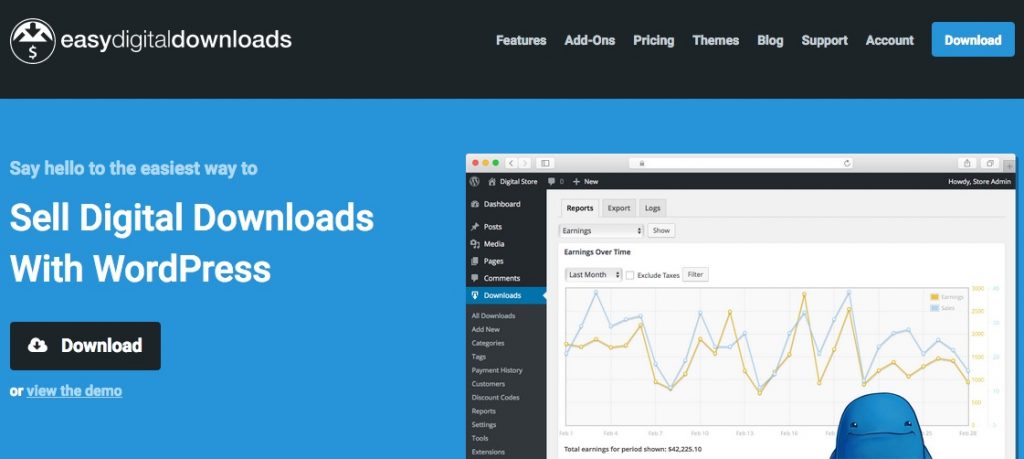Click the Downloads icon in the sidebar
The width and height of the screenshot is (1024, 459).
click(x=475, y=295)
